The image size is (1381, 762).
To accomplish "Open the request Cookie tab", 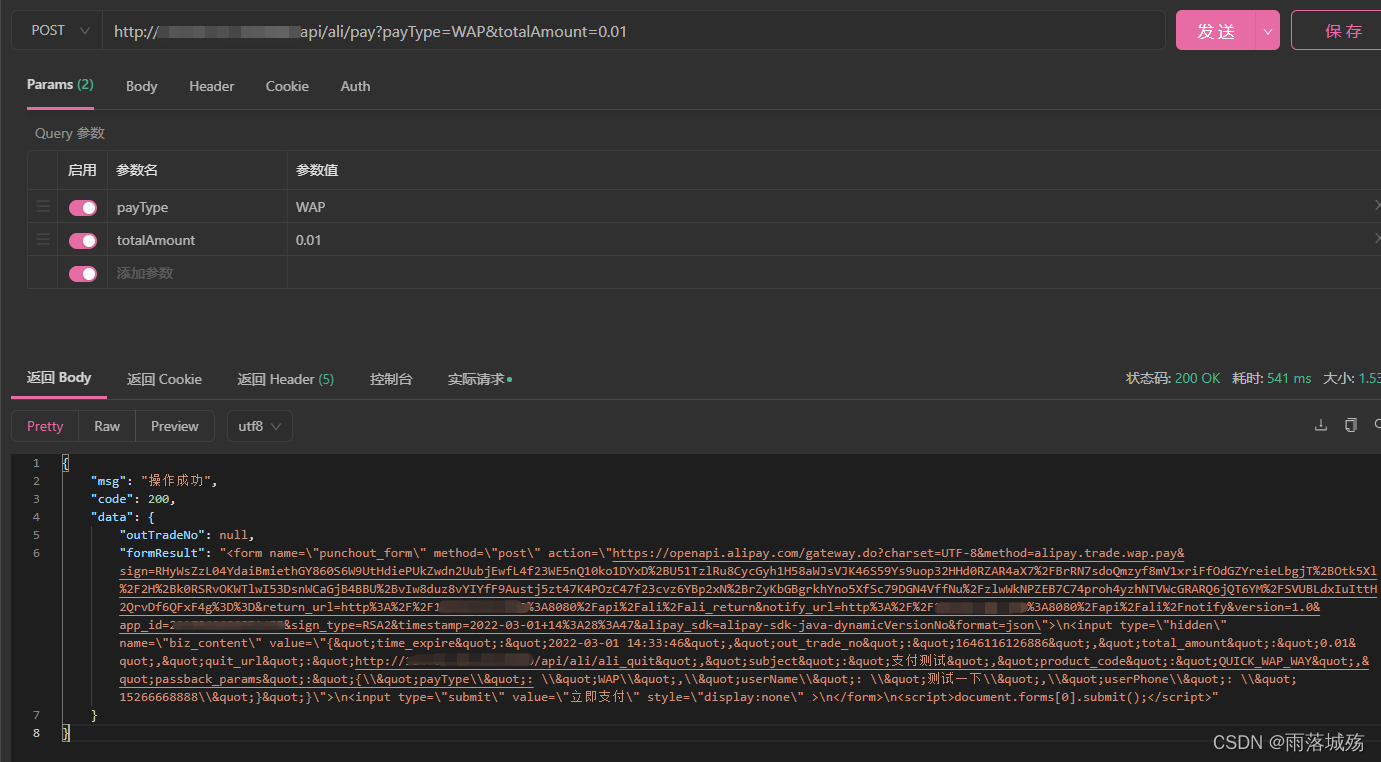I will point(287,86).
